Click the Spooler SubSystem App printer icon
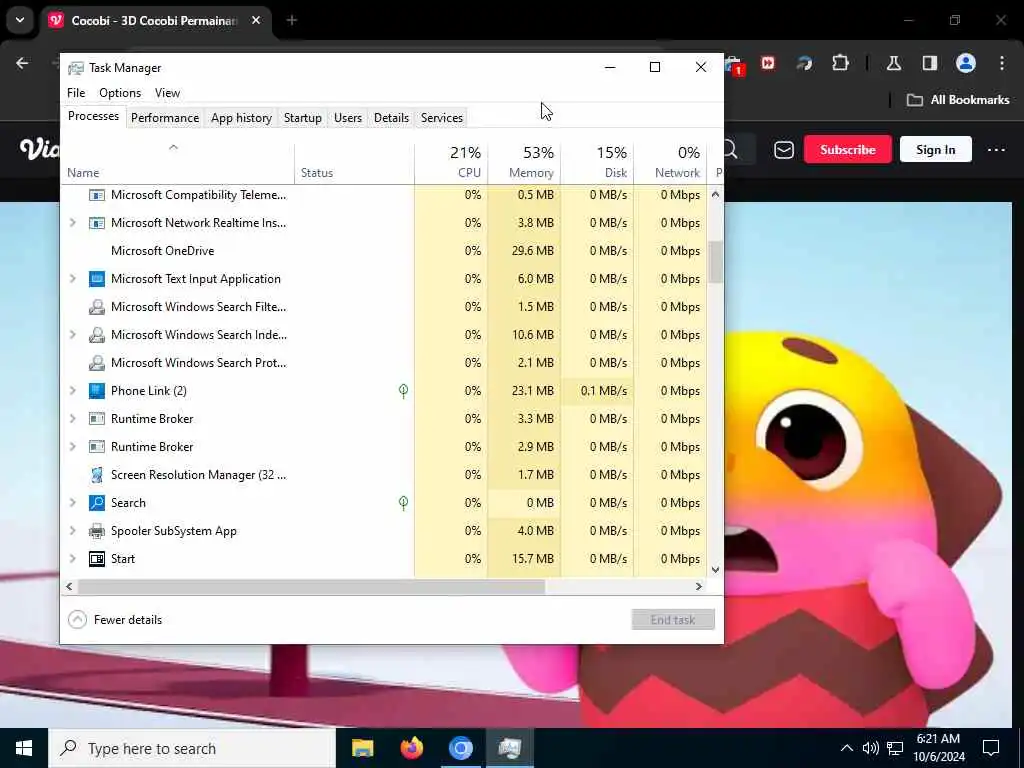 tap(97, 531)
